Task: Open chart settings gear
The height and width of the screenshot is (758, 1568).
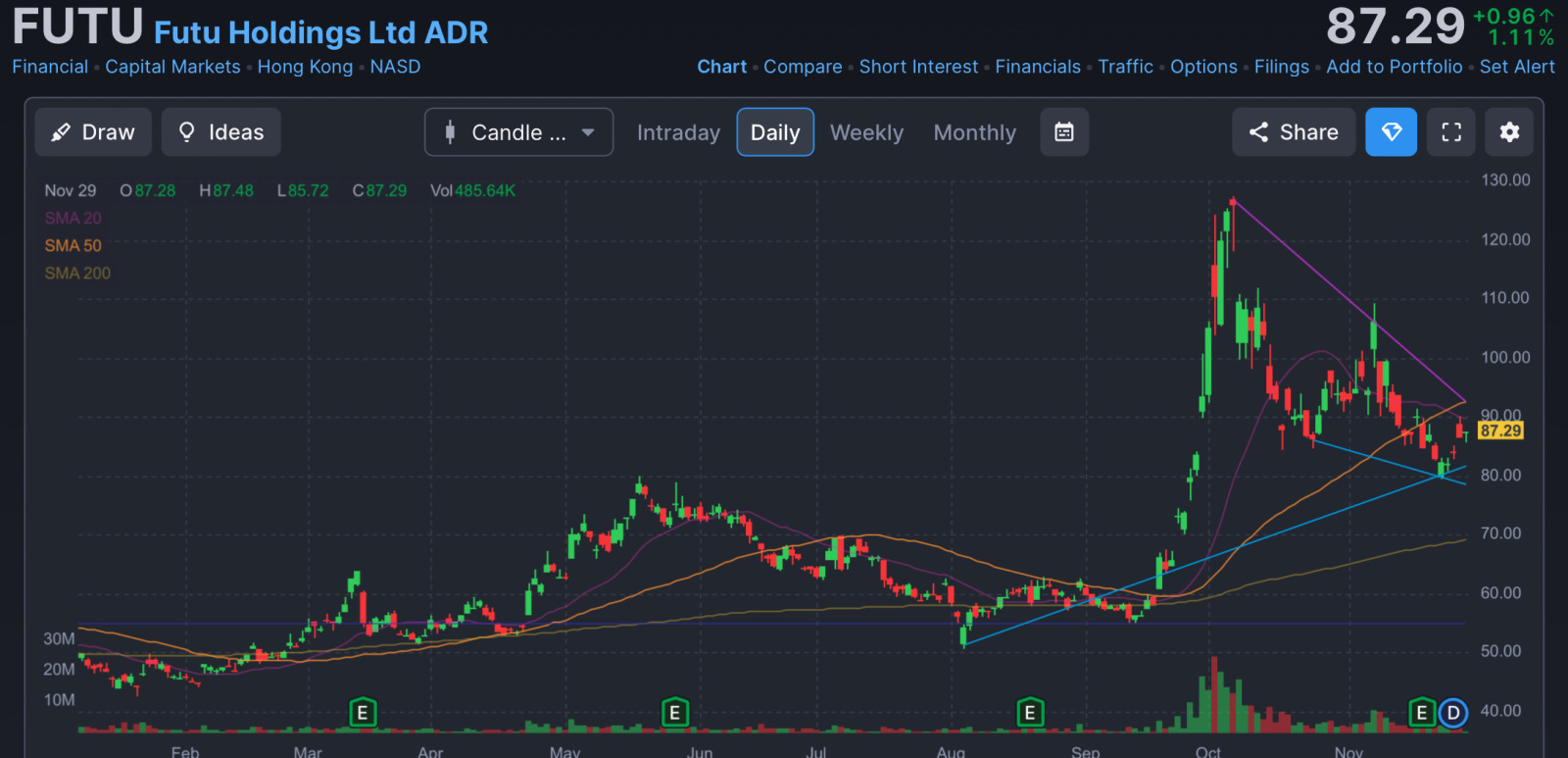Action: pos(1510,132)
